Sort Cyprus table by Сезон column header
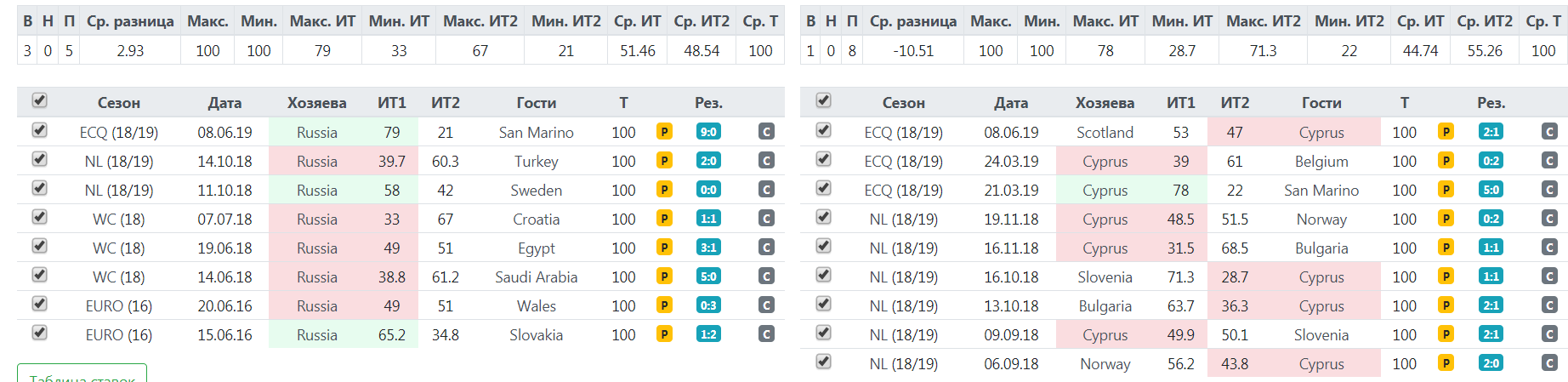Screen dimensions: 1568x382 click(903, 103)
